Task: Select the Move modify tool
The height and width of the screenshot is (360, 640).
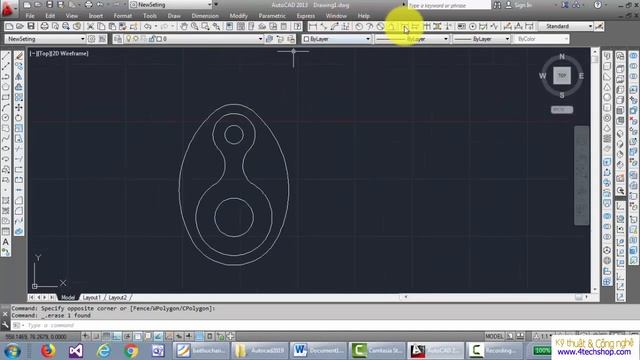Action: pyautogui.click(x=19, y=107)
